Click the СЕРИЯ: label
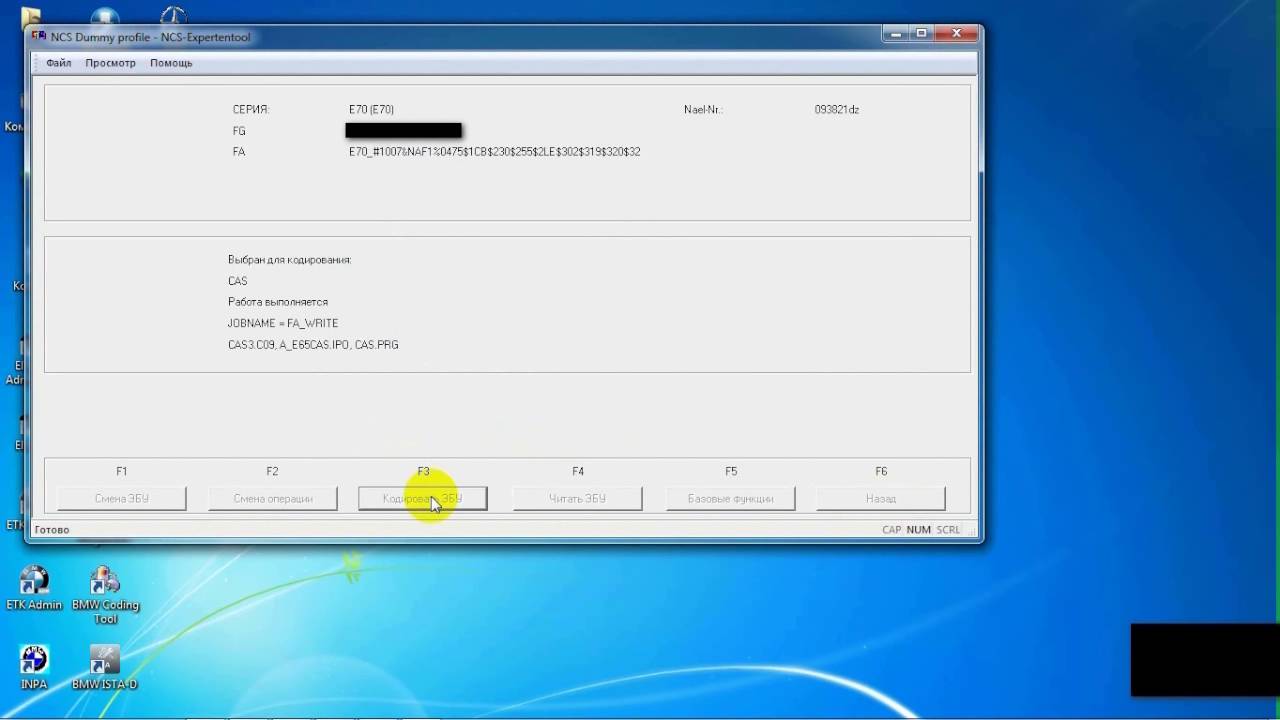 click(251, 109)
